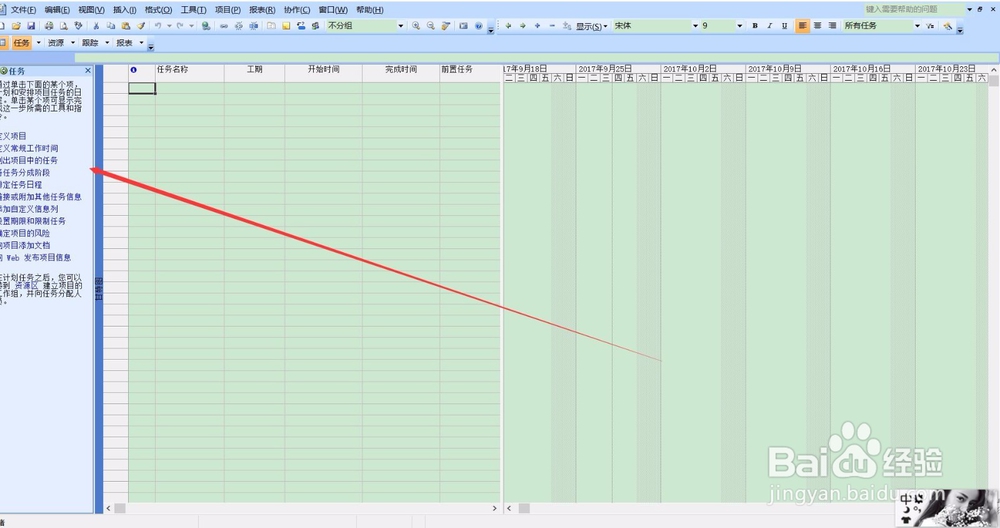Viewport: 1000px width, 528px height.
Task: Expand the 跟踪 Project Guide dropdown
Action: [107, 43]
